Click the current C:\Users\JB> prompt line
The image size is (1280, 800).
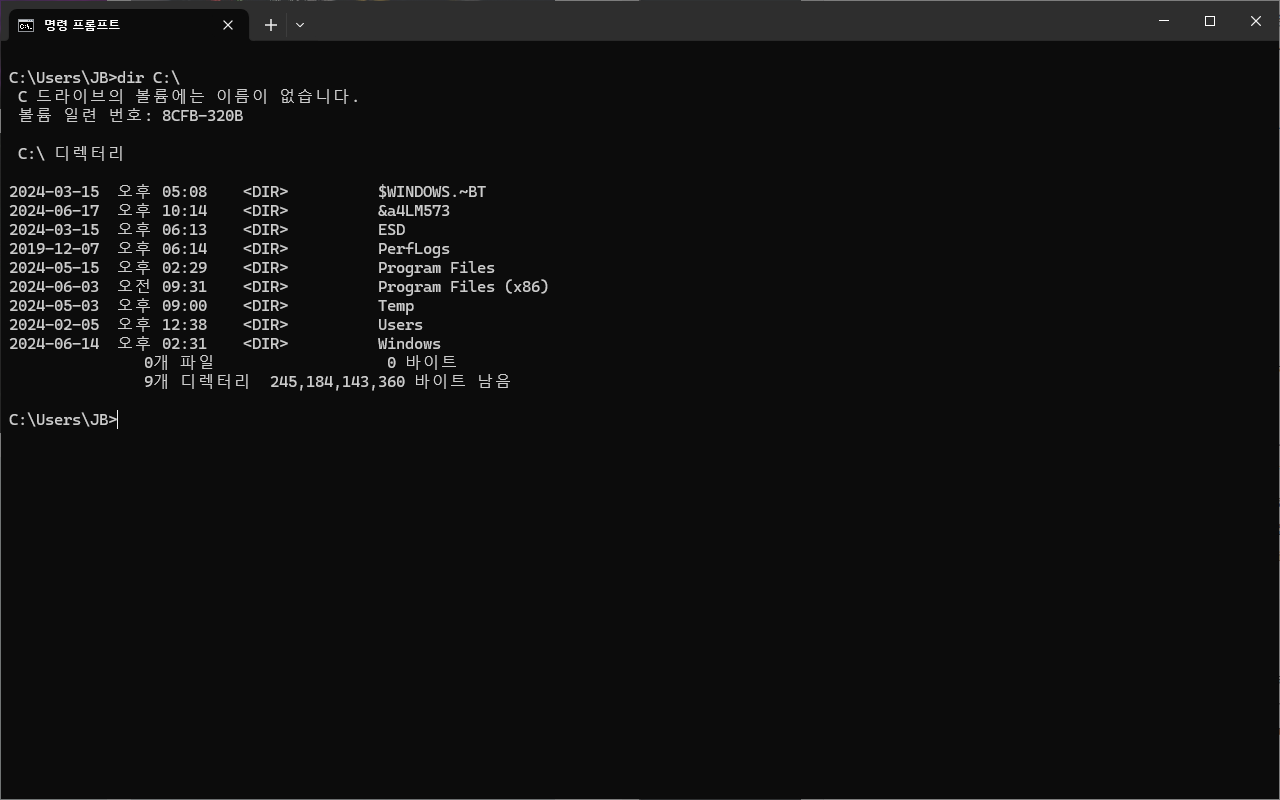click(x=63, y=420)
